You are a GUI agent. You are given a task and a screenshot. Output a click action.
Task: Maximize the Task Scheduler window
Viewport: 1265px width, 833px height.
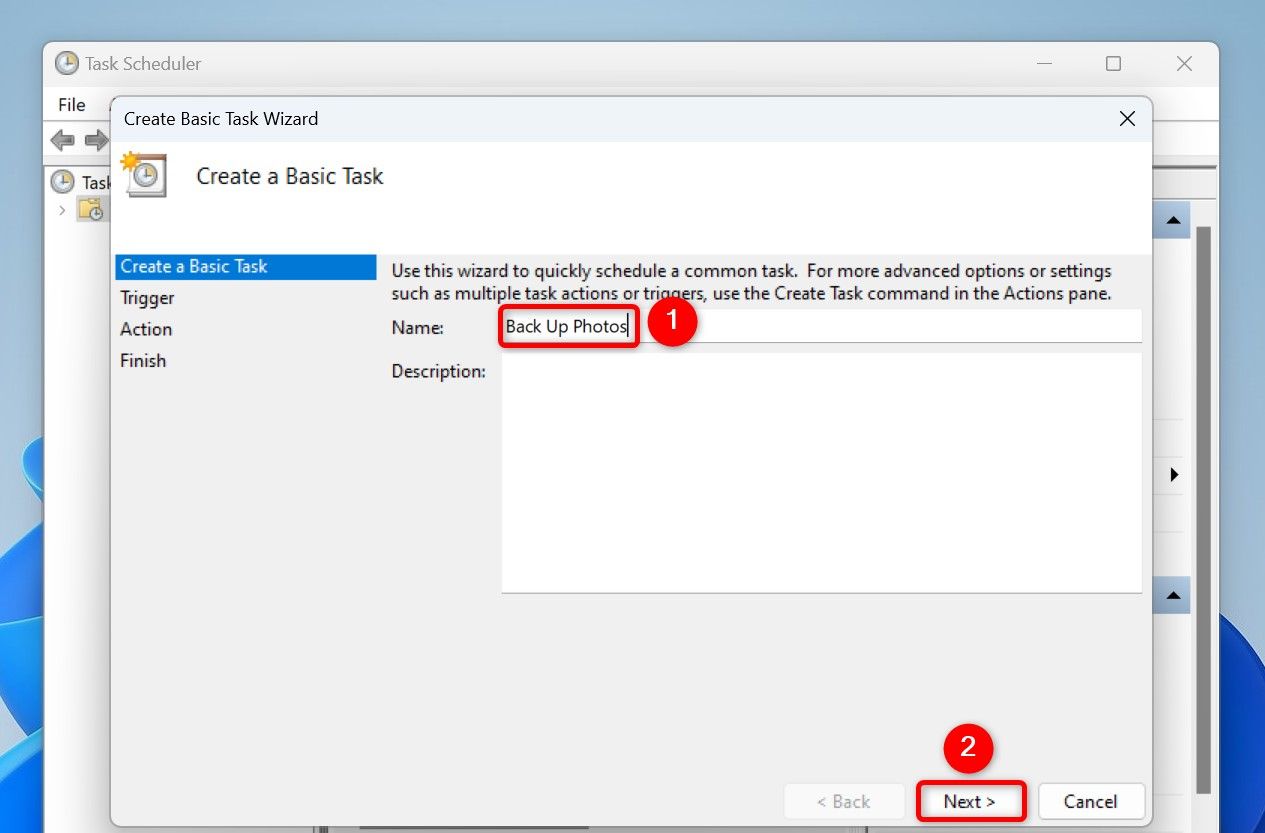[x=1113, y=63]
